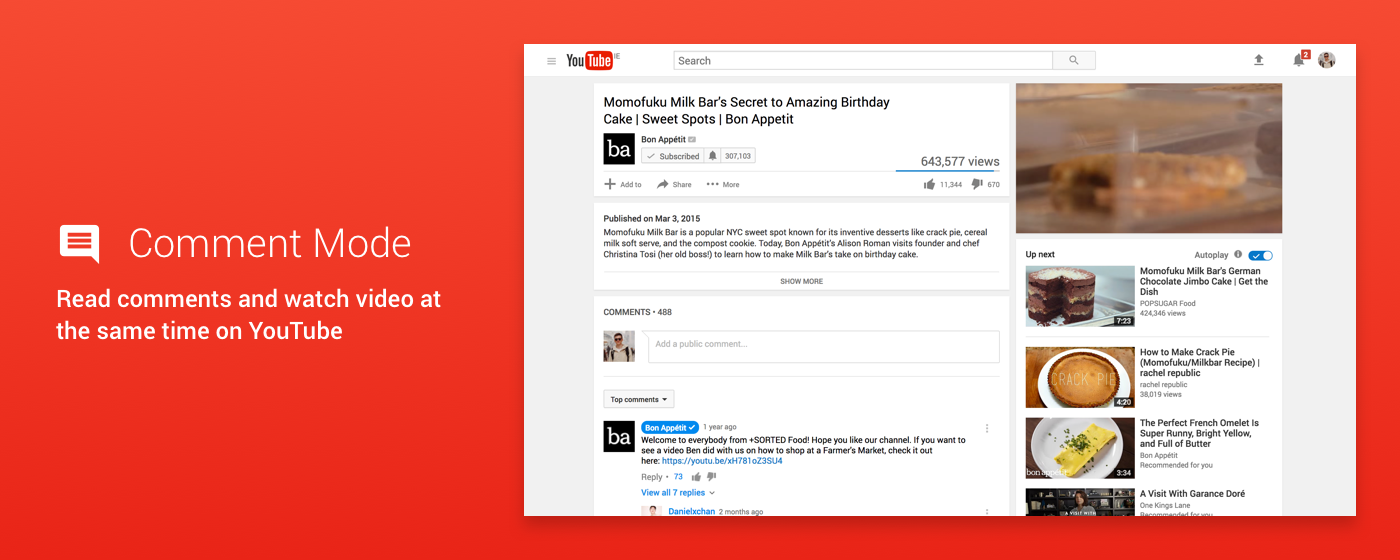The image size is (1400, 560).
Task: Click the Garance Doré video thumbnail
Action: click(1080, 502)
